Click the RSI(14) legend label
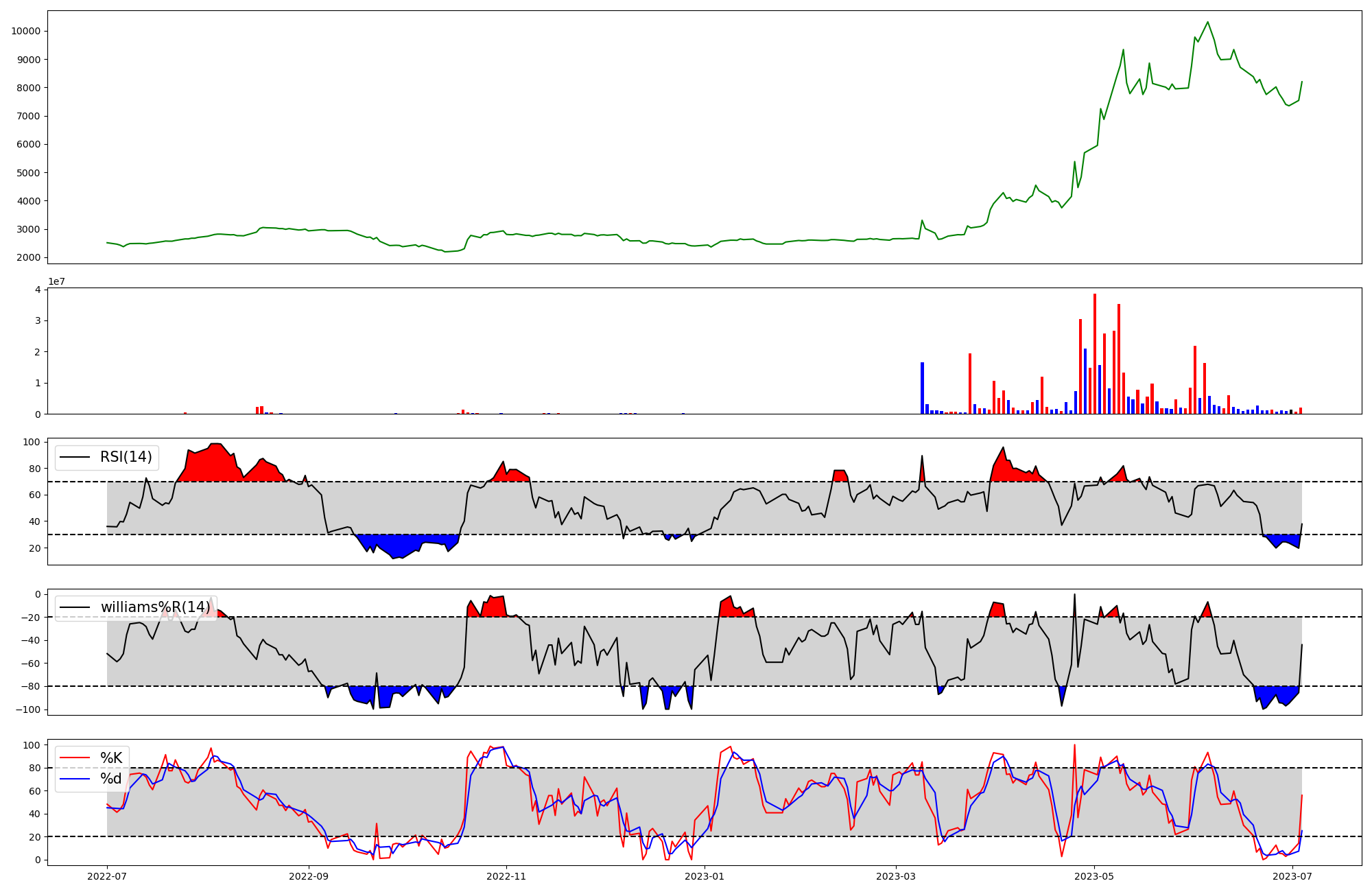Image resolution: width=1372 pixels, height=892 pixels. click(x=126, y=457)
